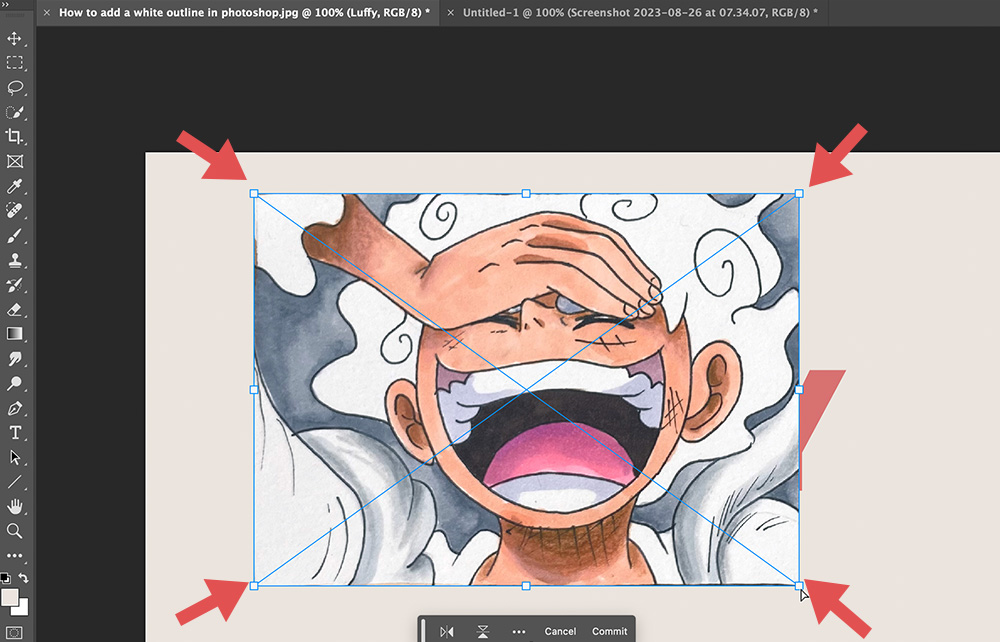Click the middle-left transform handle
This screenshot has width=1000, height=642.
tap(254, 390)
